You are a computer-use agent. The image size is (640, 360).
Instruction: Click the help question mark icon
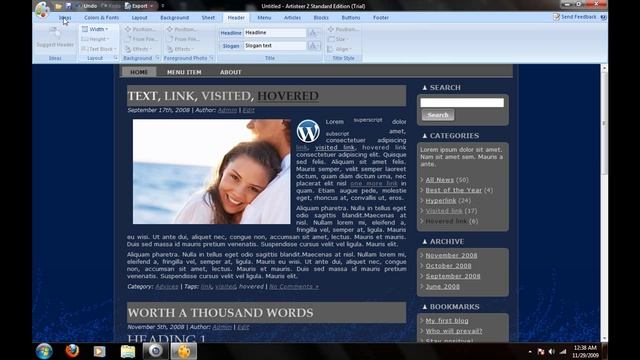click(x=603, y=17)
